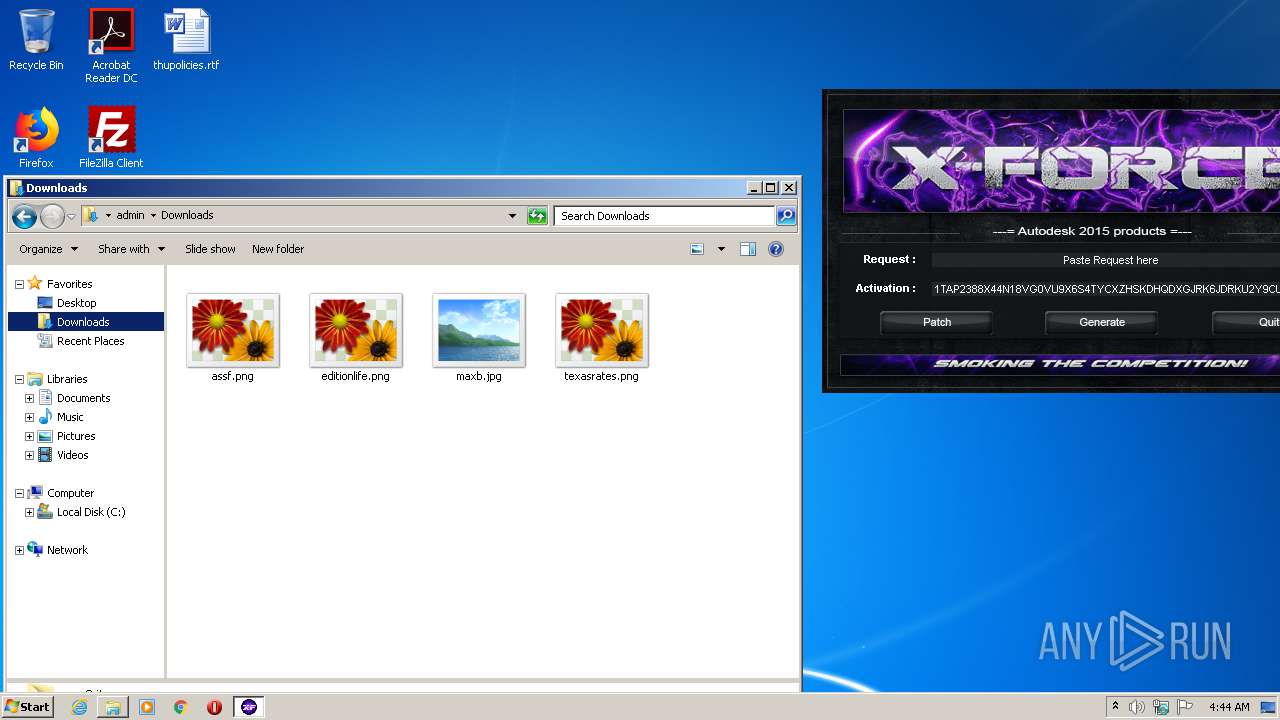Toggle the preview pane button
This screenshot has height=720, width=1280.
tap(747, 249)
